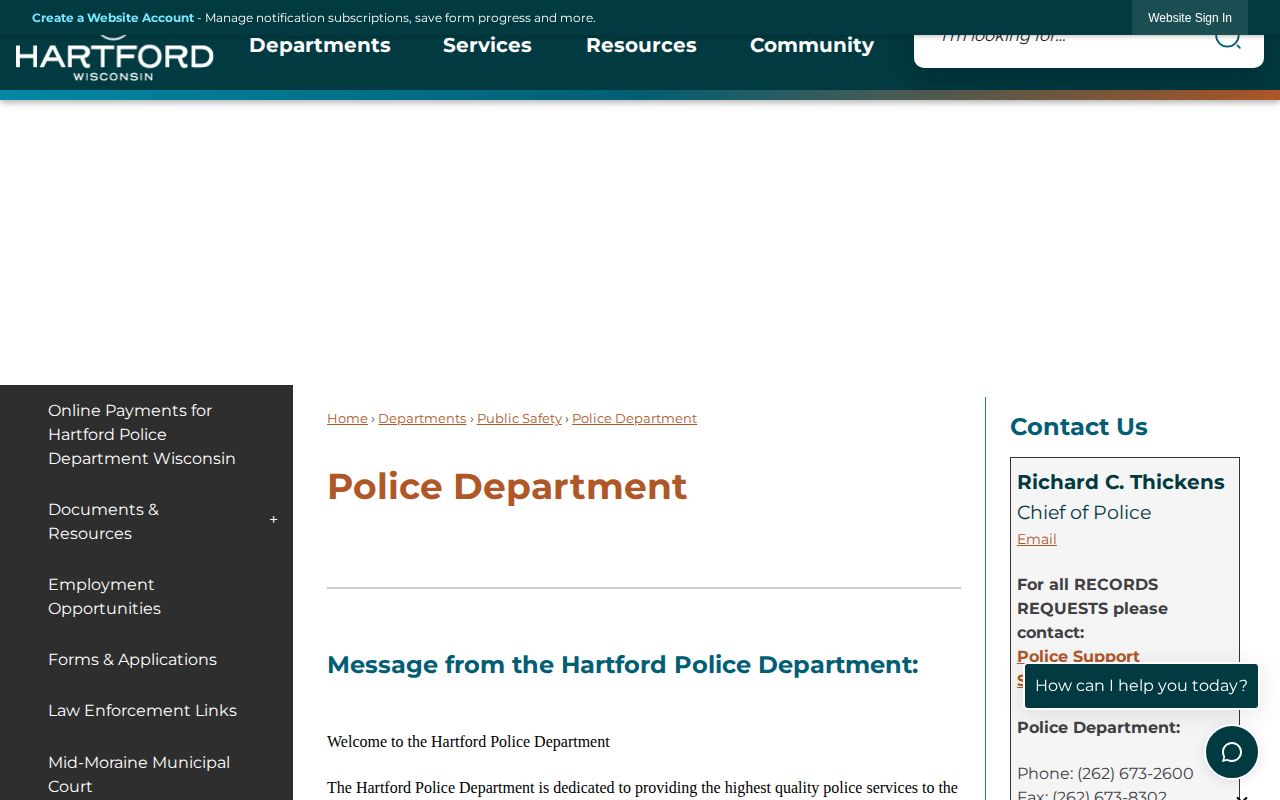Open the Departments breadcrumb link
The height and width of the screenshot is (800, 1280).
[x=422, y=418]
